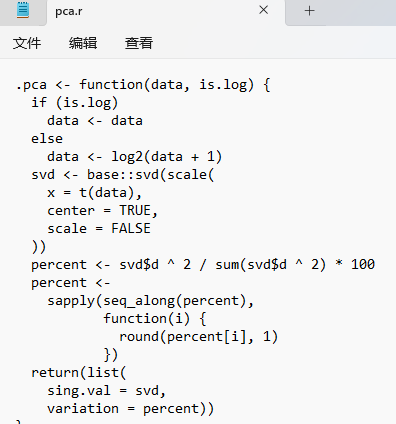This screenshot has width=396, height=424.
Task: Place cursor in 'log2(data + 1)' text
Action: (x=166, y=157)
